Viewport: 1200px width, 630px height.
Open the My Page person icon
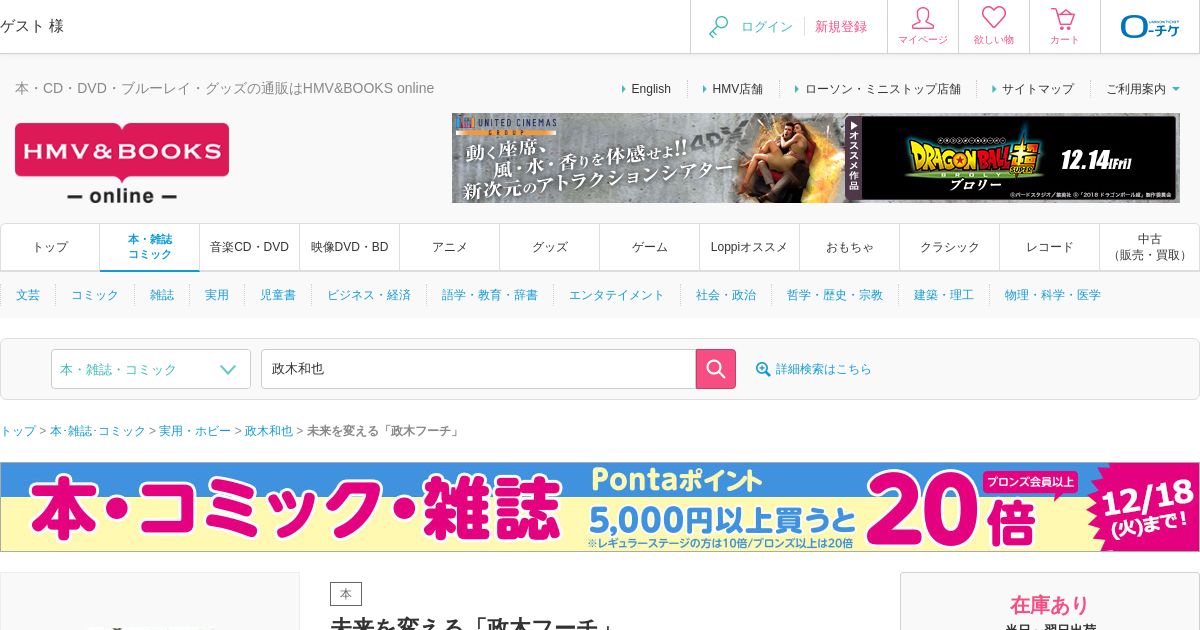(x=923, y=19)
